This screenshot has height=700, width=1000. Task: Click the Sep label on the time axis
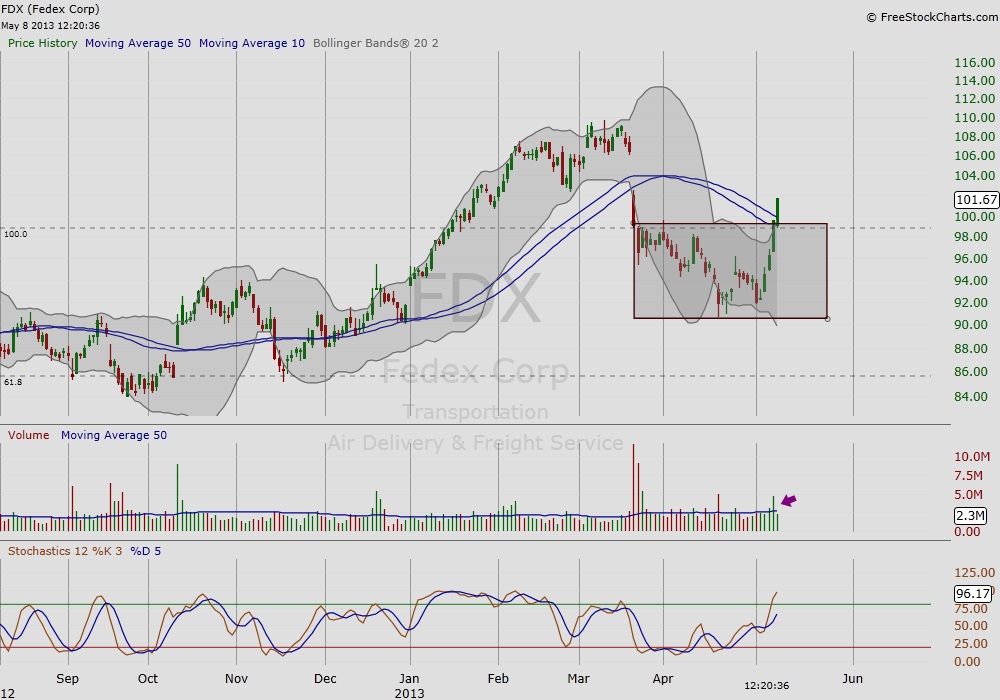[68, 678]
